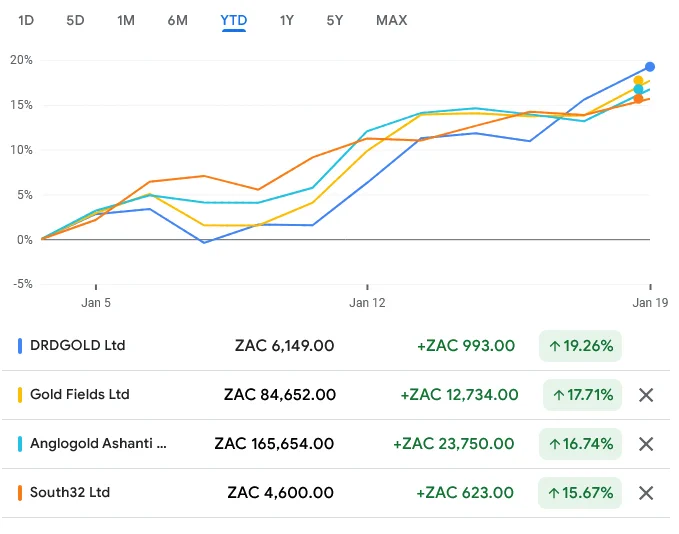This screenshot has height=534, width=679.
Task: Click the 0% axis label
Action: 25,239
